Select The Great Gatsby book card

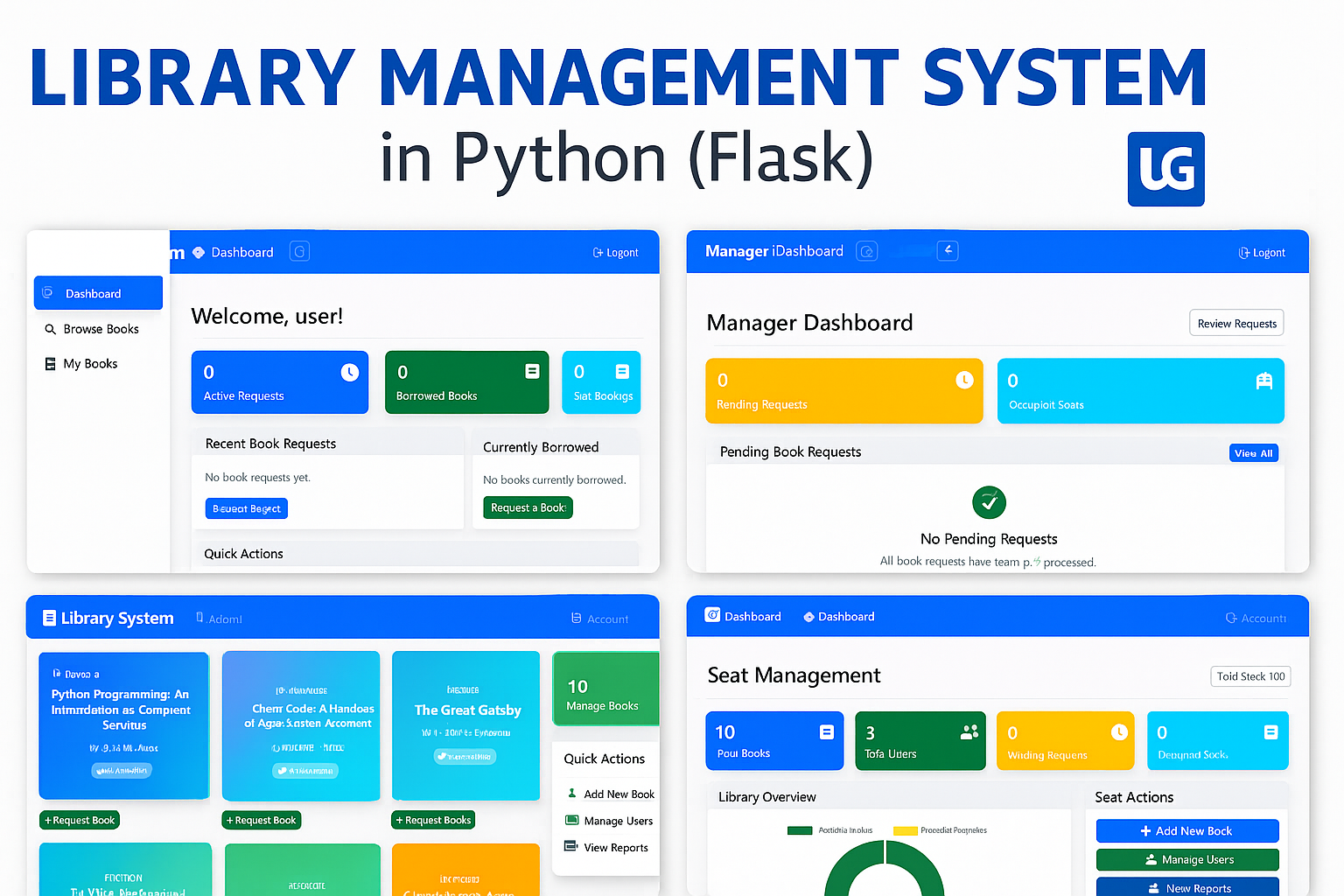coord(465,725)
